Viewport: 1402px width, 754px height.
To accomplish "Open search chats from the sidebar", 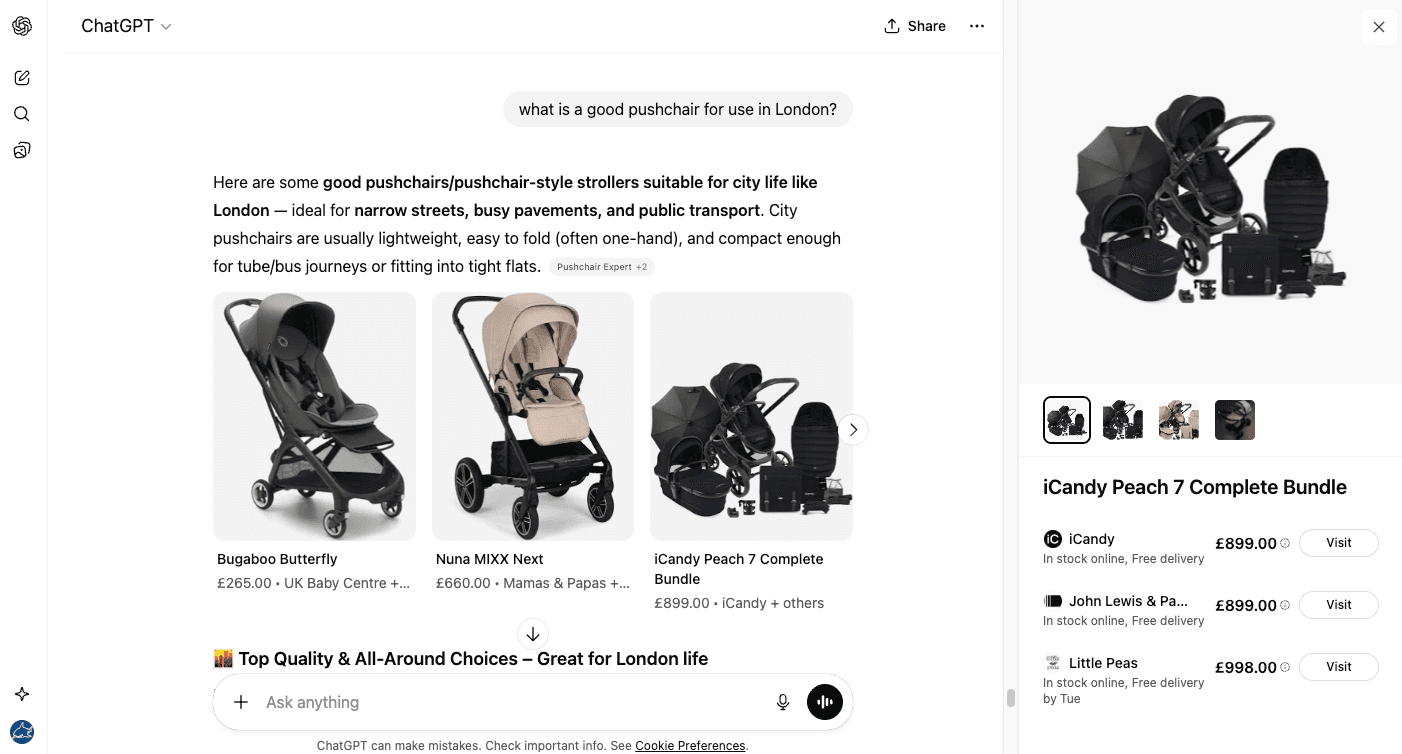I will point(22,114).
